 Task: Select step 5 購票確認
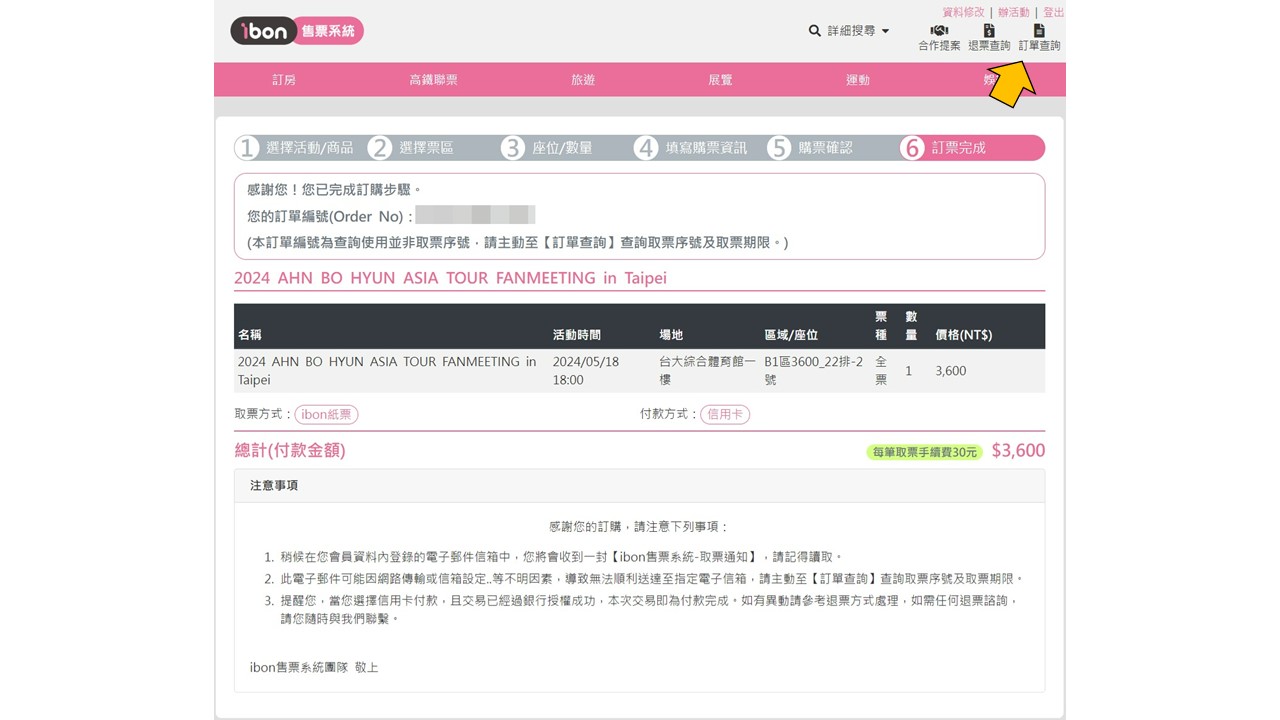pos(811,148)
